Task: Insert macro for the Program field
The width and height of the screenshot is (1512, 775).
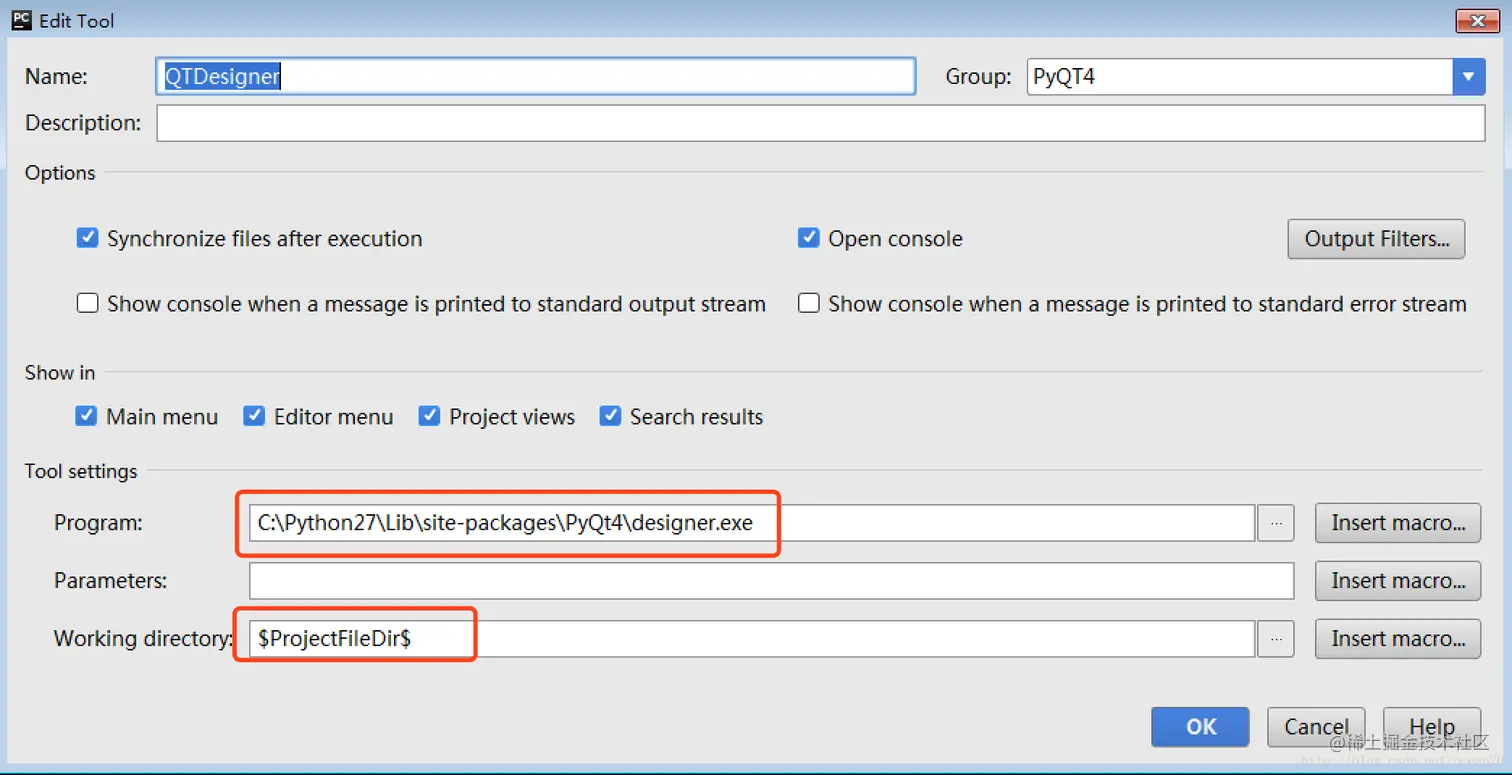Action: click(1398, 523)
